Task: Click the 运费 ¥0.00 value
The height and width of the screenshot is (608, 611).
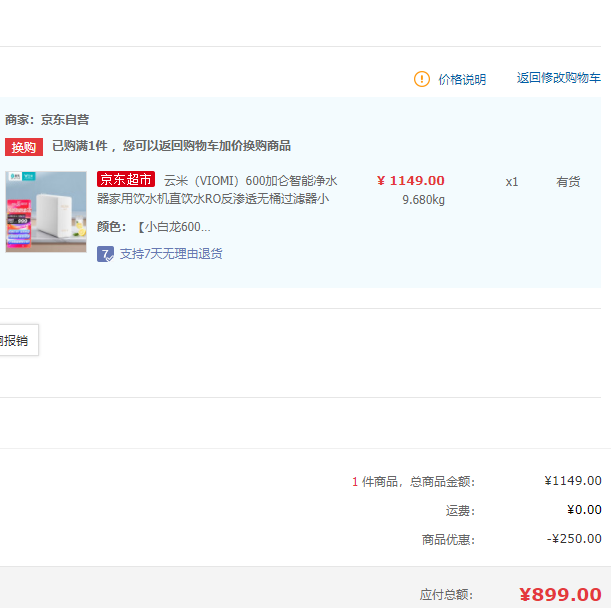Action: pyautogui.click(x=584, y=510)
